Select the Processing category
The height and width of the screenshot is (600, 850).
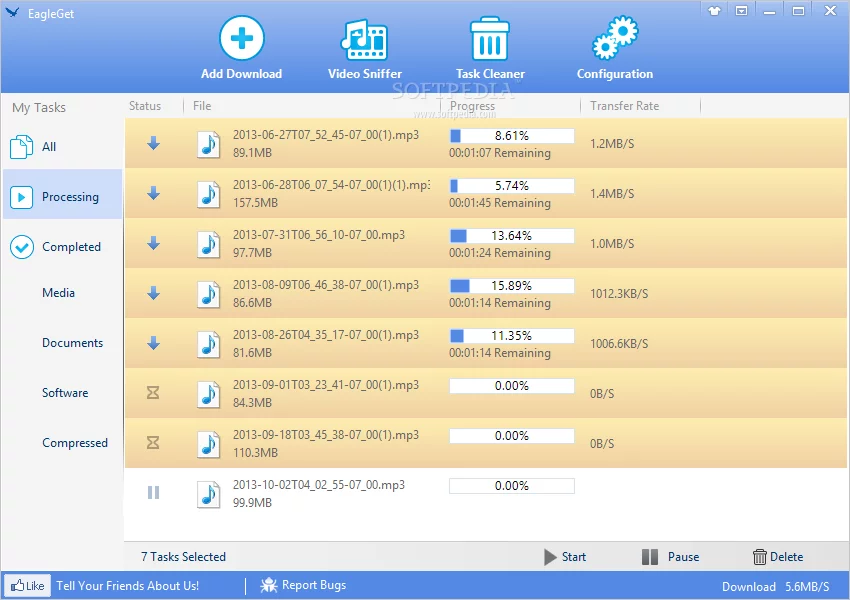[69, 197]
